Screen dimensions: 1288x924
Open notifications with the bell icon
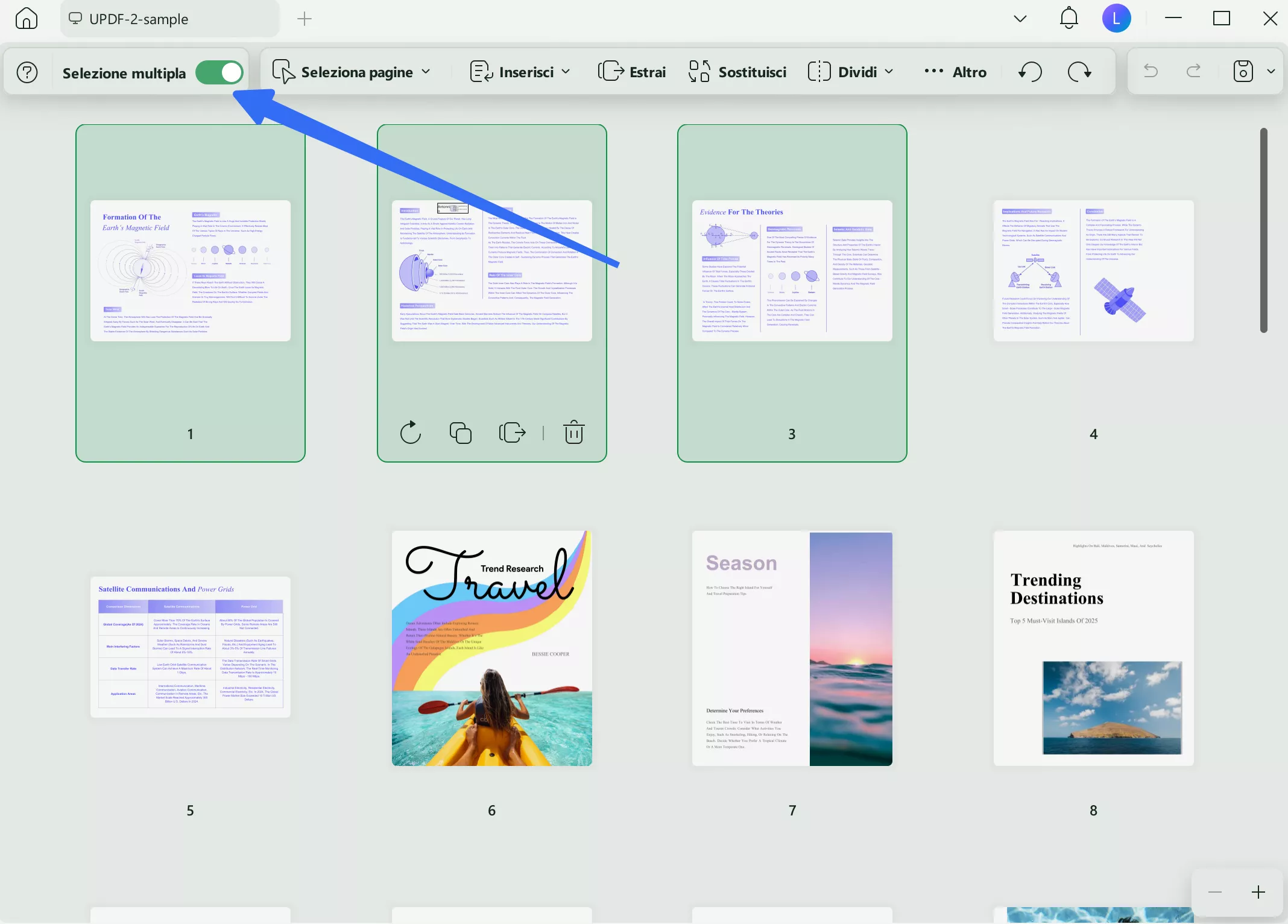tap(1068, 18)
